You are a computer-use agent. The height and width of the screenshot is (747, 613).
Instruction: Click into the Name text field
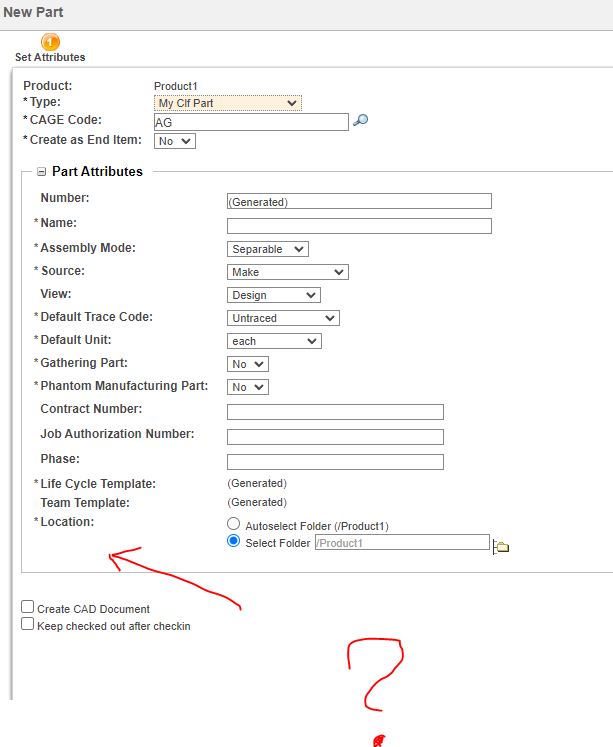click(359, 226)
